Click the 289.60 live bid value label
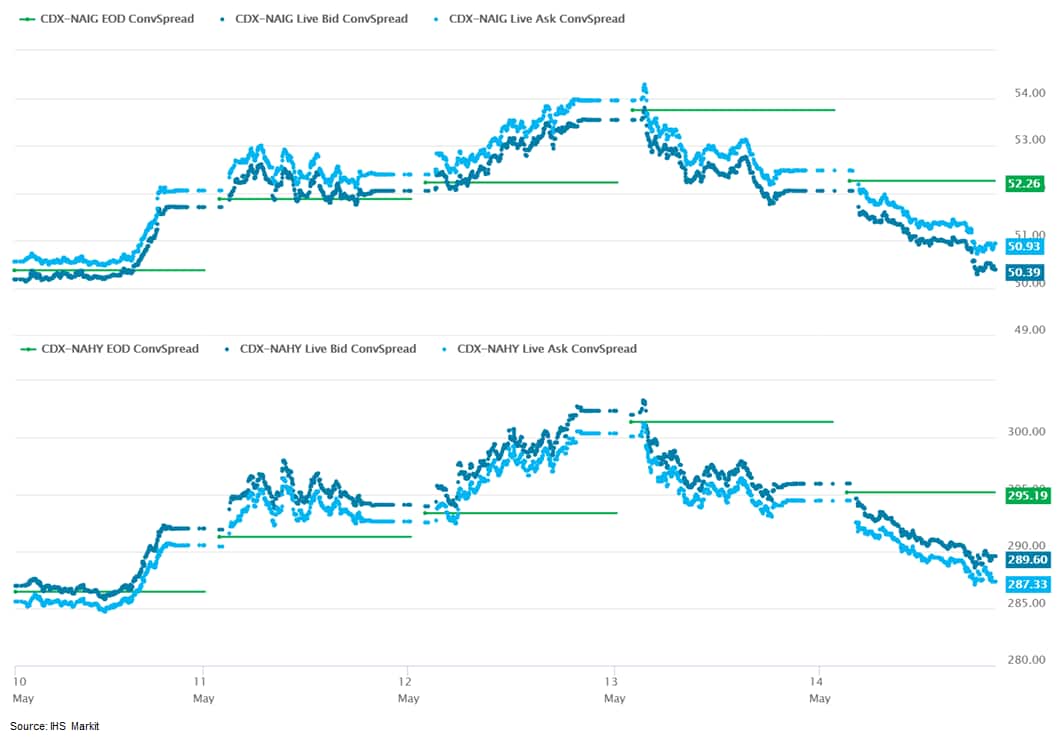The image size is (1059, 739). 1024,561
